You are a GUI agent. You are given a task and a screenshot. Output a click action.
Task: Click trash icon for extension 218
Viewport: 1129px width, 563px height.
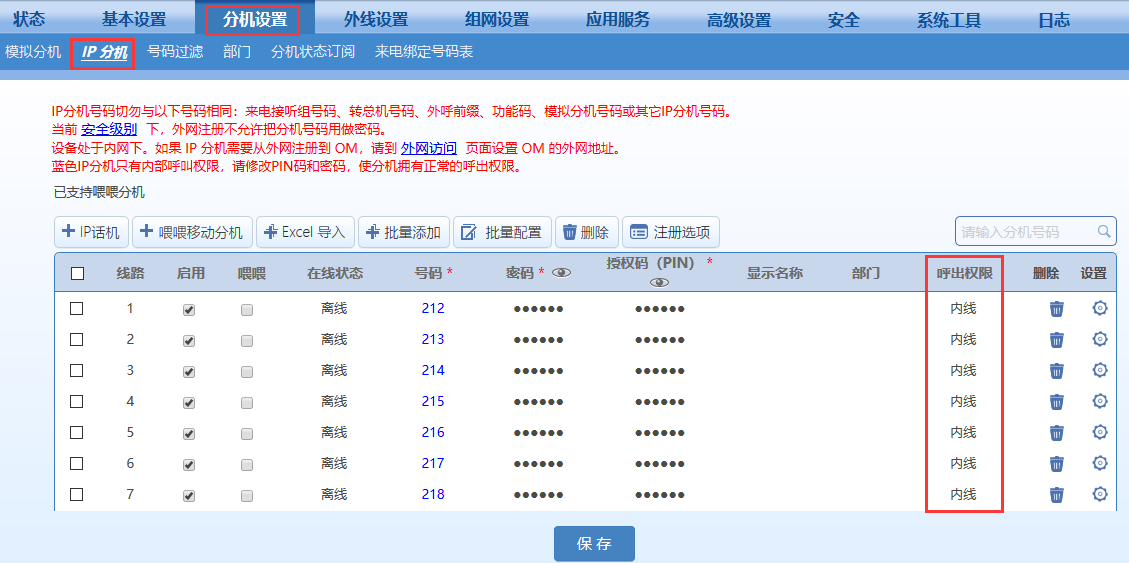[1056, 495]
